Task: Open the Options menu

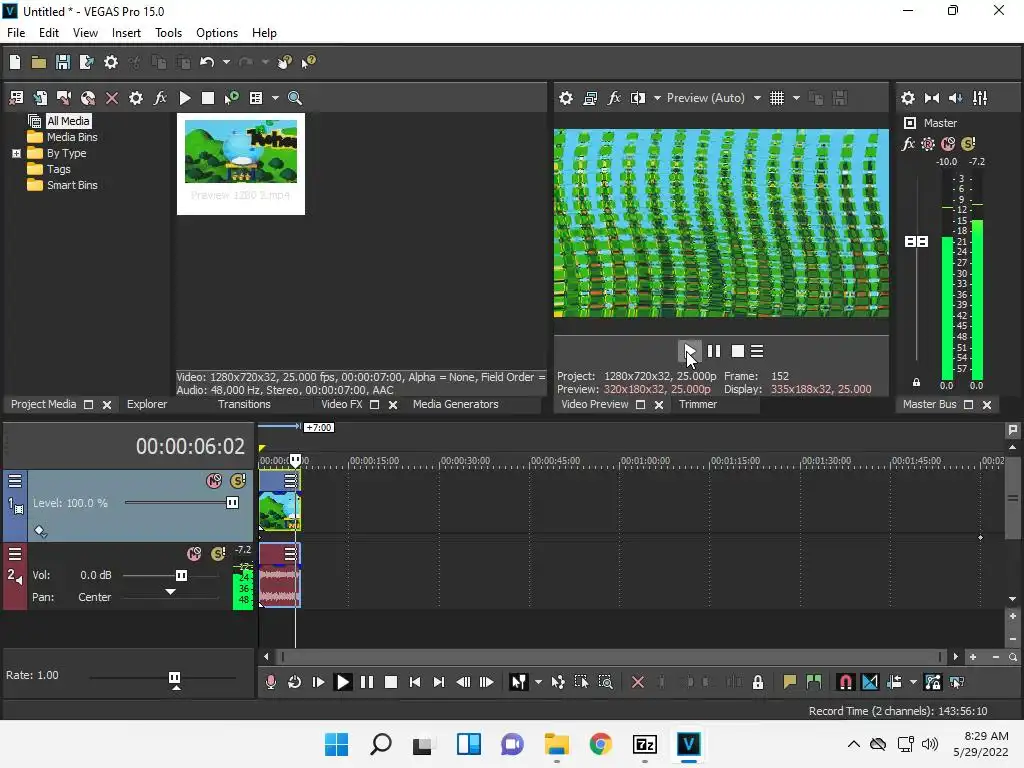Action: [x=217, y=33]
